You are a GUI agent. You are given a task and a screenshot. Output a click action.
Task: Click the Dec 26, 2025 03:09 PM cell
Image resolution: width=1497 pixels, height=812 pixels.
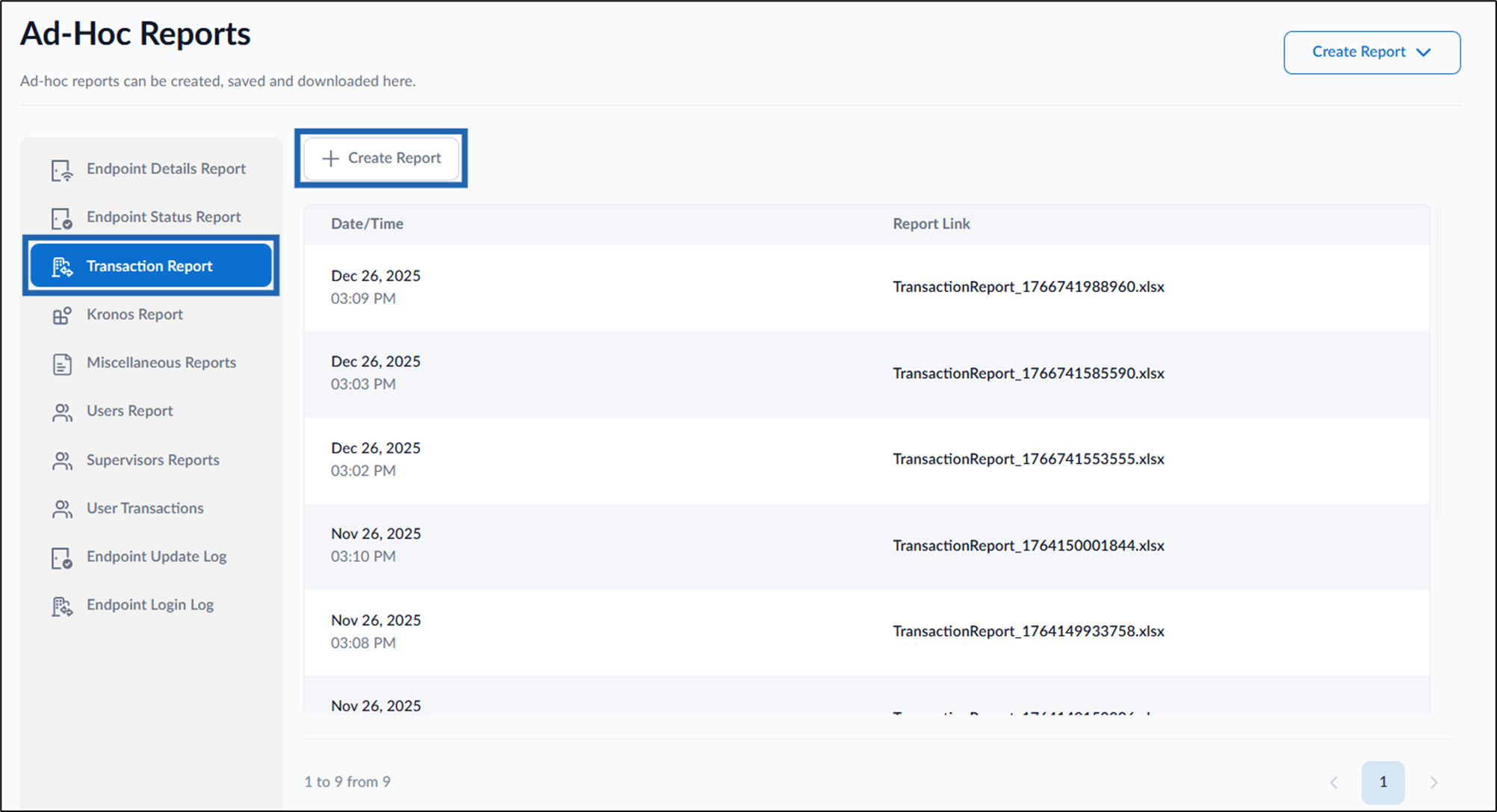pyautogui.click(x=376, y=287)
